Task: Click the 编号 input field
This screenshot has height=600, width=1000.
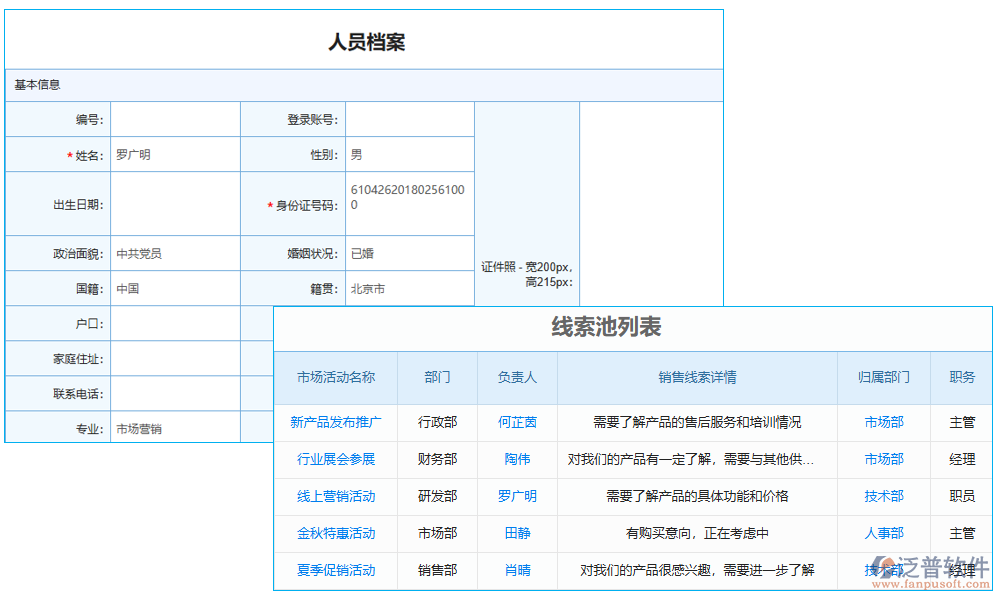Action: [175, 120]
